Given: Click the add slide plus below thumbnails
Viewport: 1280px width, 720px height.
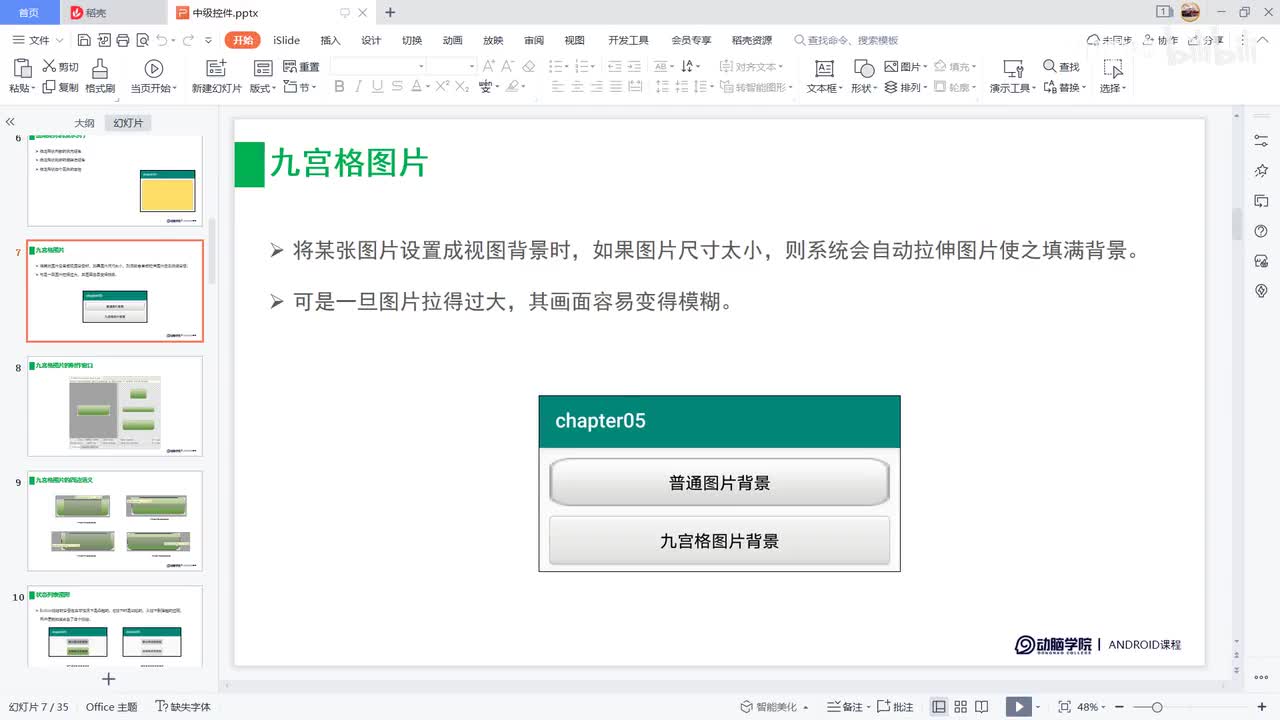Looking at the screenshot, I should [109, 679].
